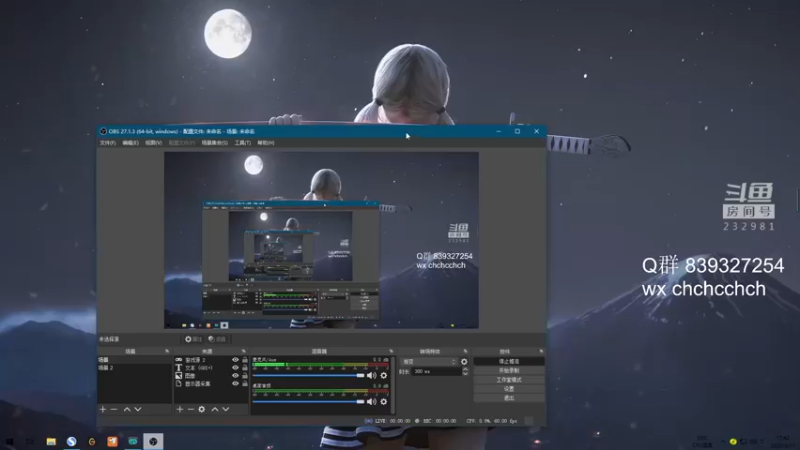Open the 文件(F) menu
Viewport: 800px width, 450px height.
click(x=108, y=143)
